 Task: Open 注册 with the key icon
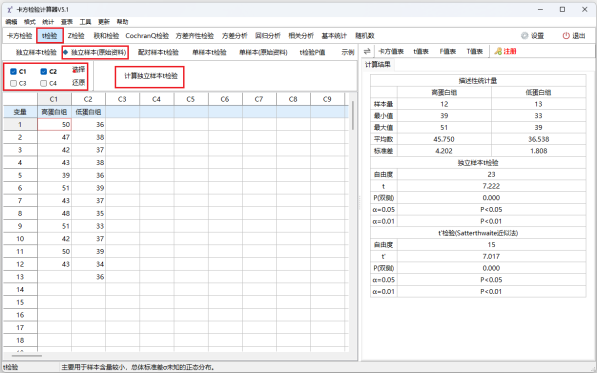(505, 51)
